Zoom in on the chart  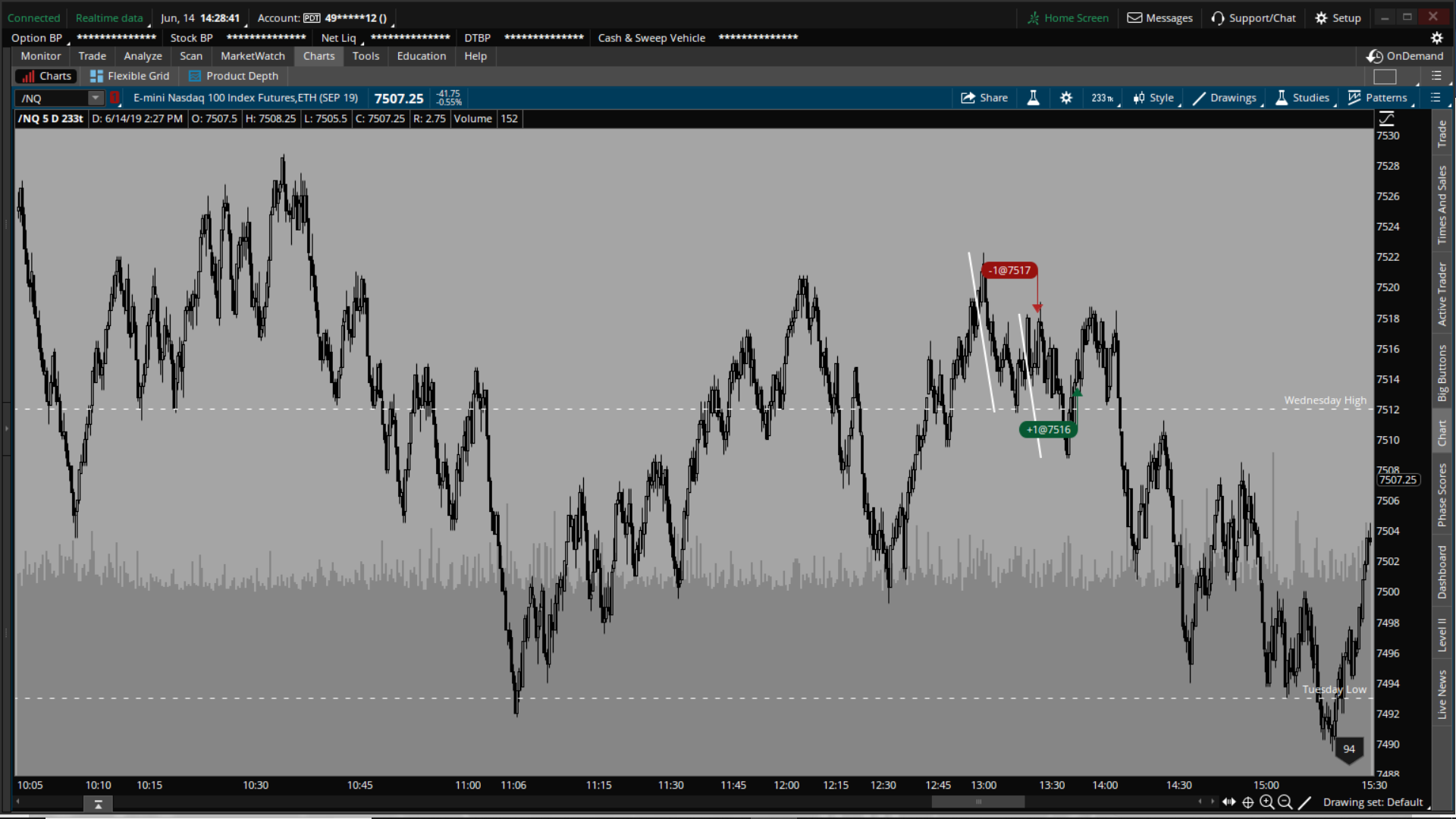tap(1266, 802)
